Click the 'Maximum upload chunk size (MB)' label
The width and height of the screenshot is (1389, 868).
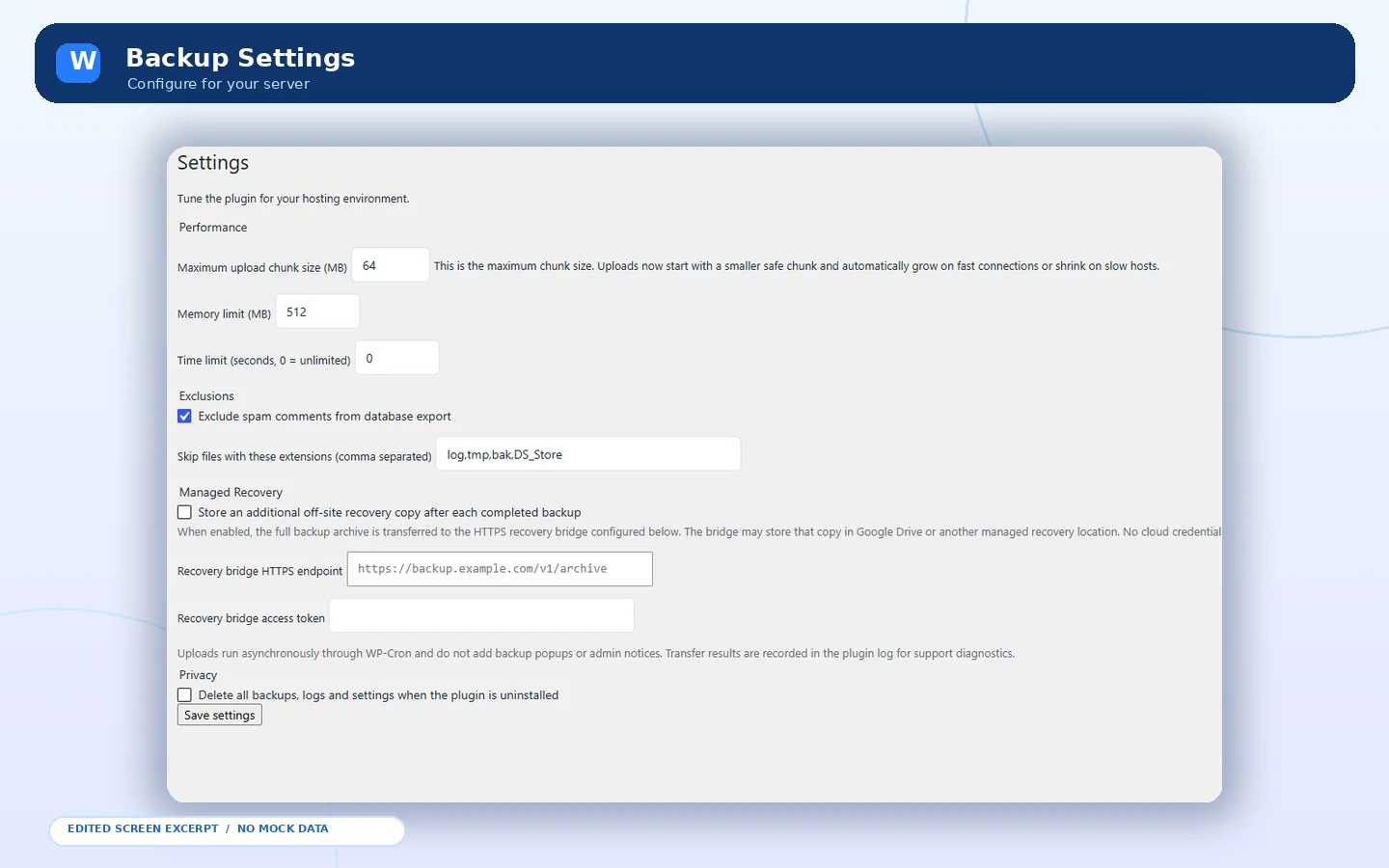pyautogui.click(x=262, y=268)
